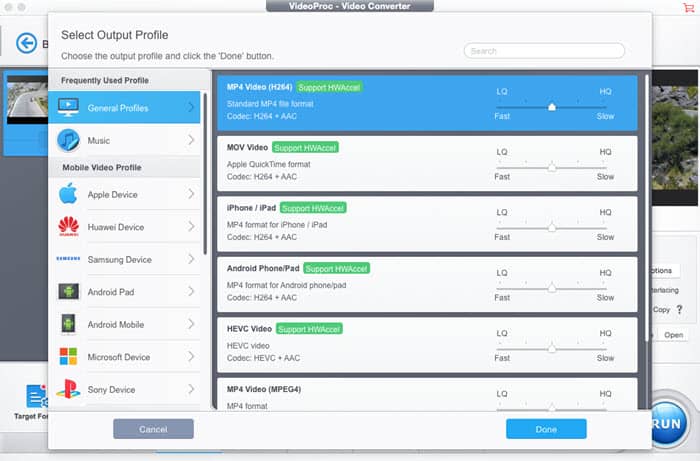Click the Cancel button
Image resolution: width=700 pixels, height=461 pixels.
pos(153,429)
